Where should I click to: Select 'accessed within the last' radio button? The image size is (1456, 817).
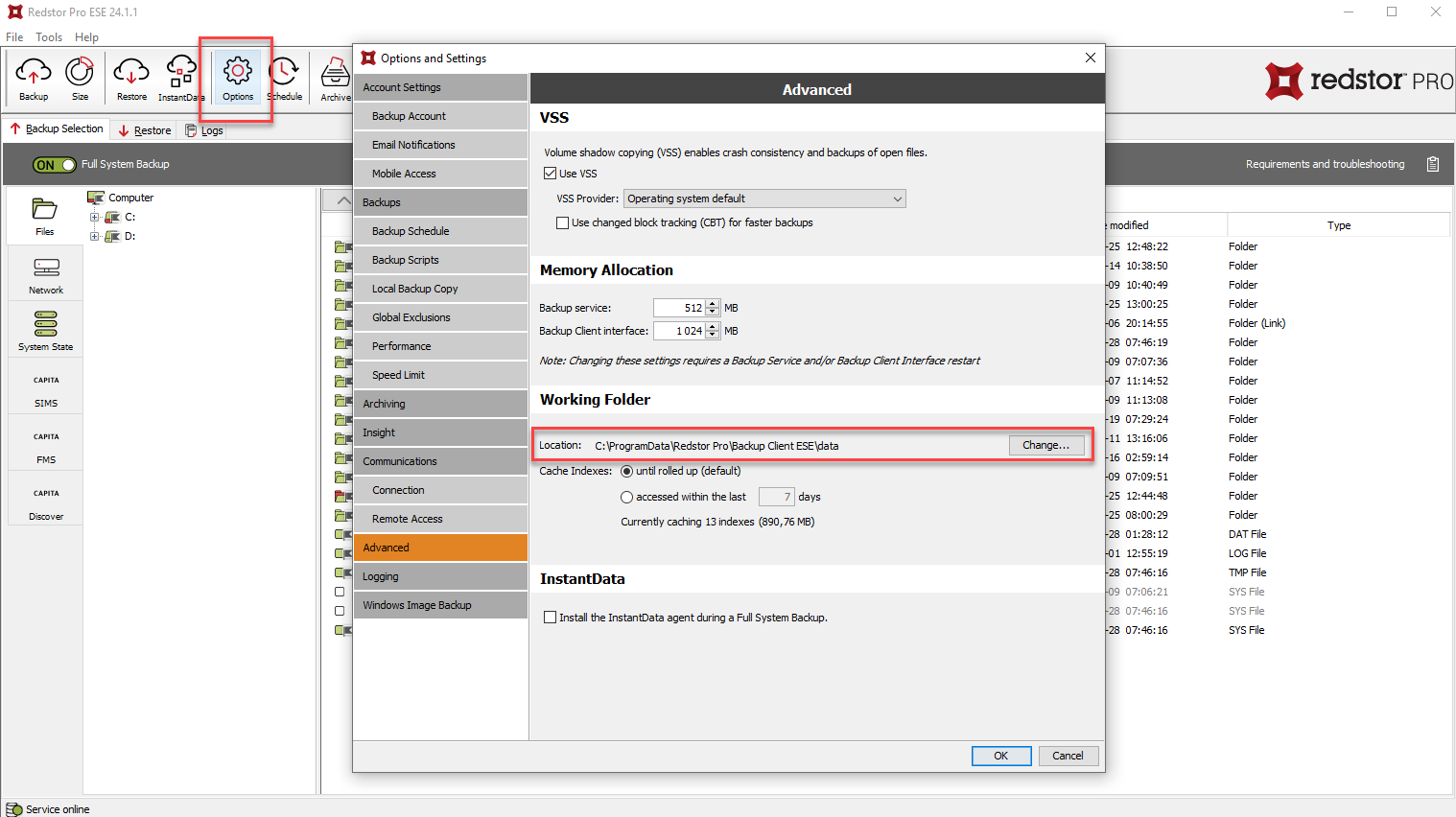tap(627, 497)
